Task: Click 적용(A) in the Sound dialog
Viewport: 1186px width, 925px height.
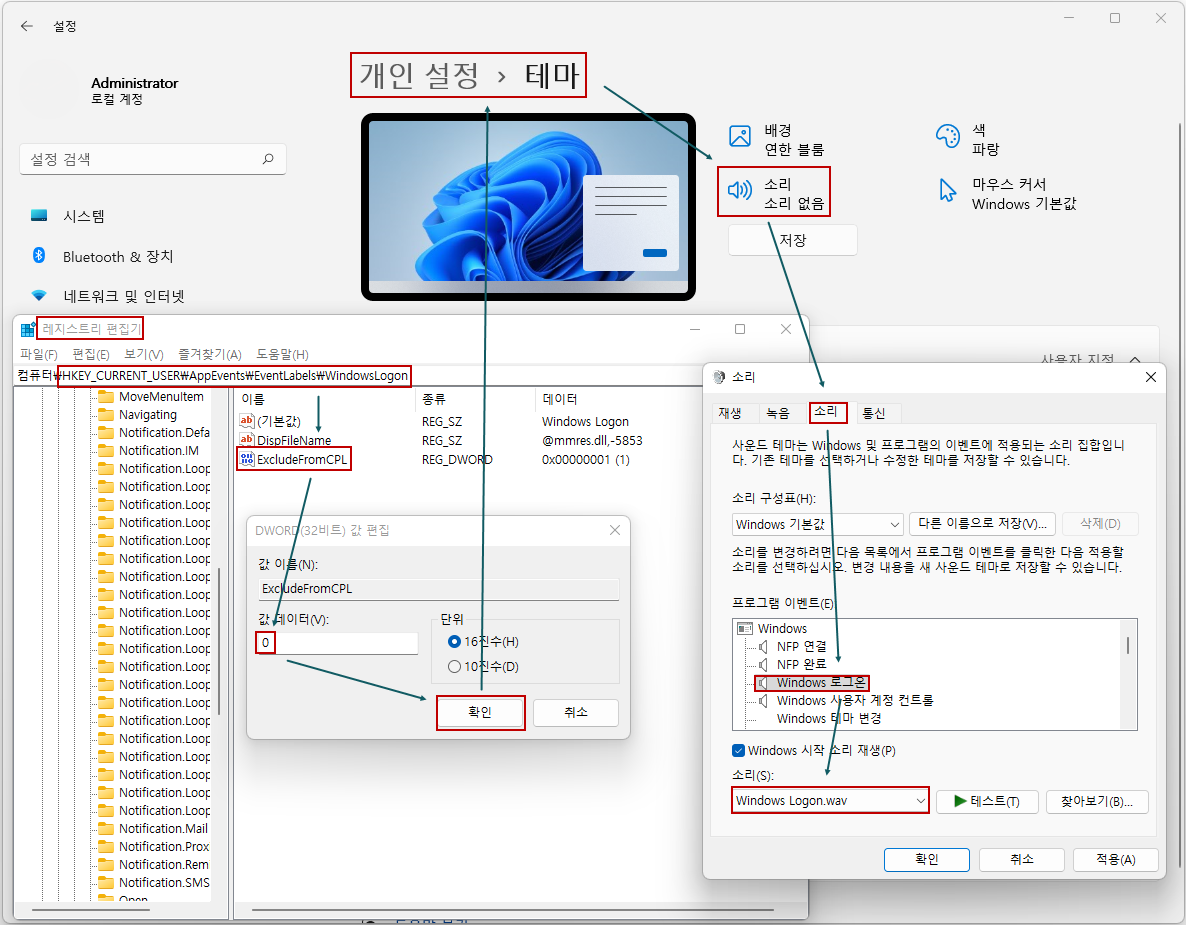Action: pos(1116,859)
